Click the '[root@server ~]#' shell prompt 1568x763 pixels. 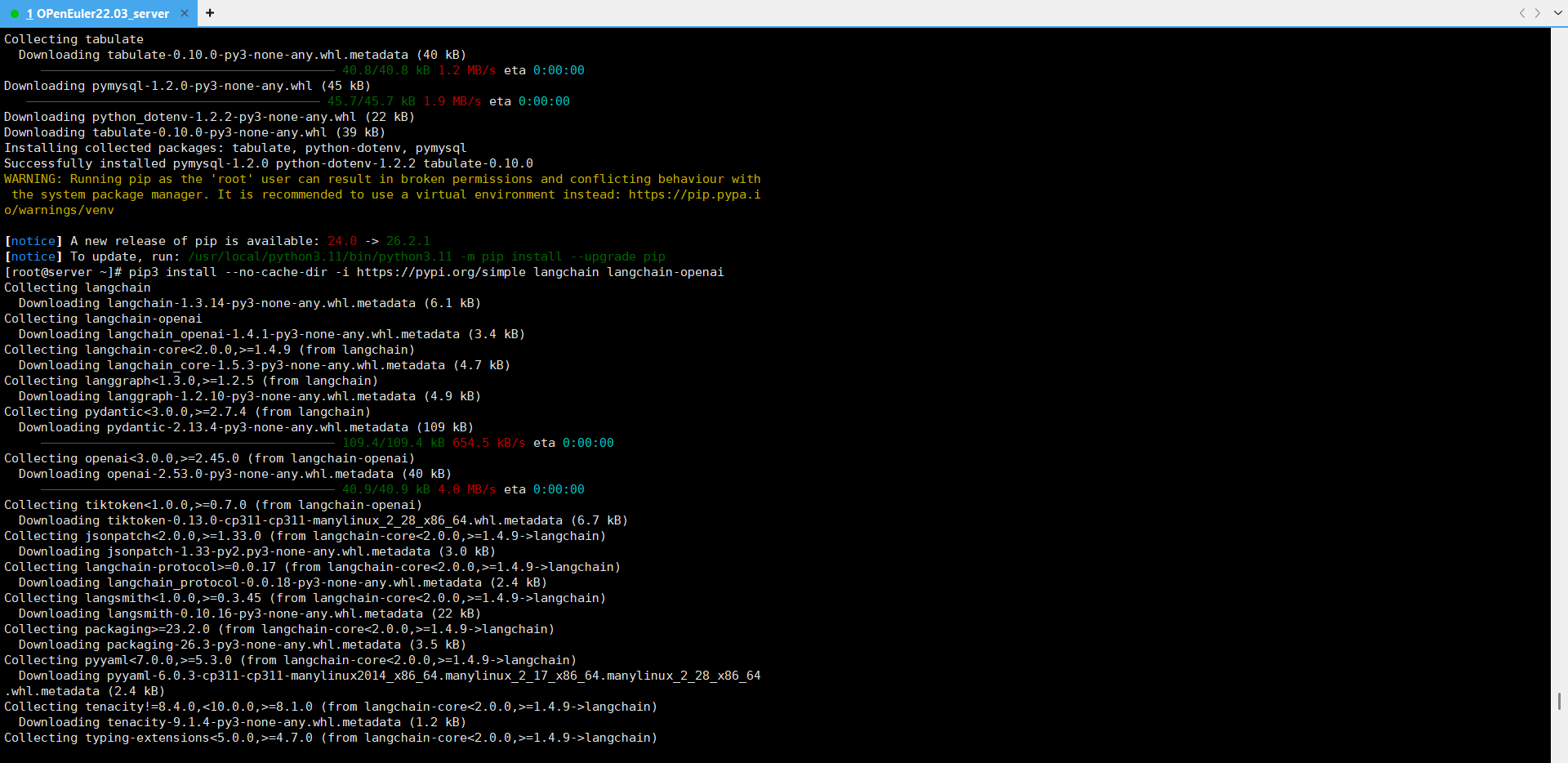point(63,272)
